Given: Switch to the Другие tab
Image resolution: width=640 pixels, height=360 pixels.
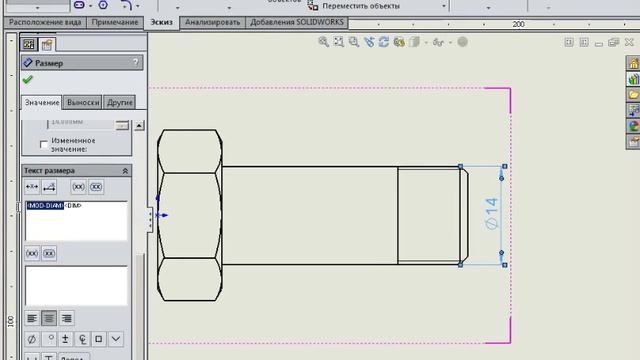Looking at the screenshot, I should click(x=120, y=102).
